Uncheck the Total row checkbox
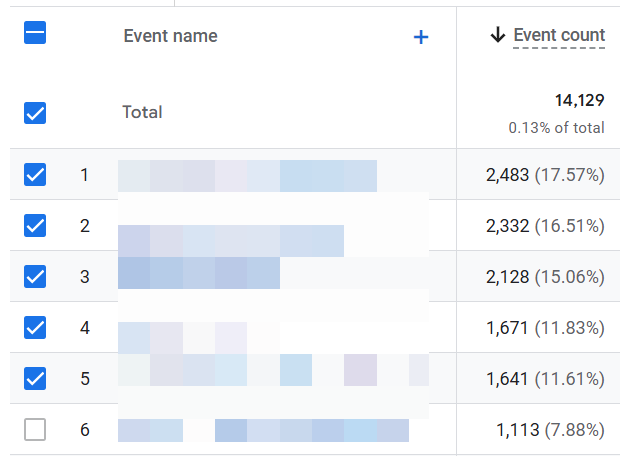The image size is (620, 456). coord(35,113)
